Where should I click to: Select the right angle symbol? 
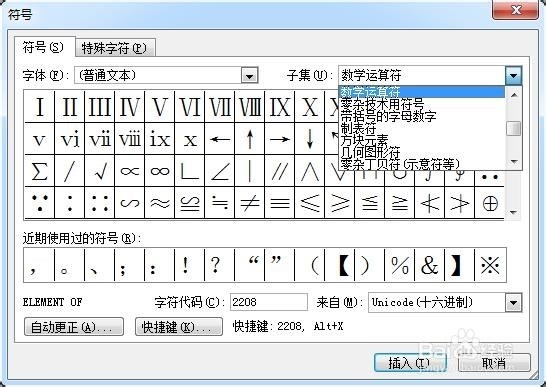[189, 171]
